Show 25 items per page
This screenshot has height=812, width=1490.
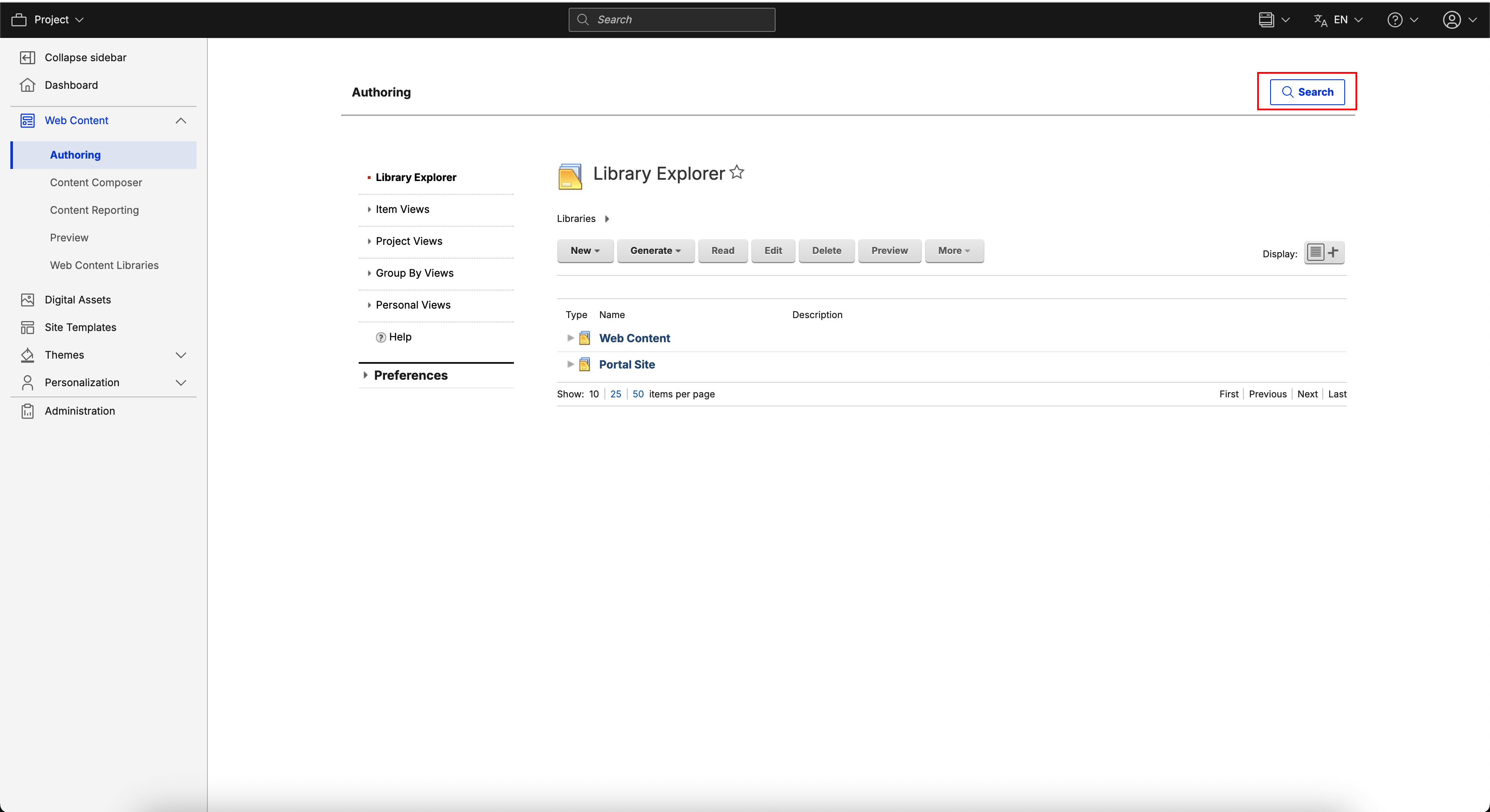coord(615,394)
